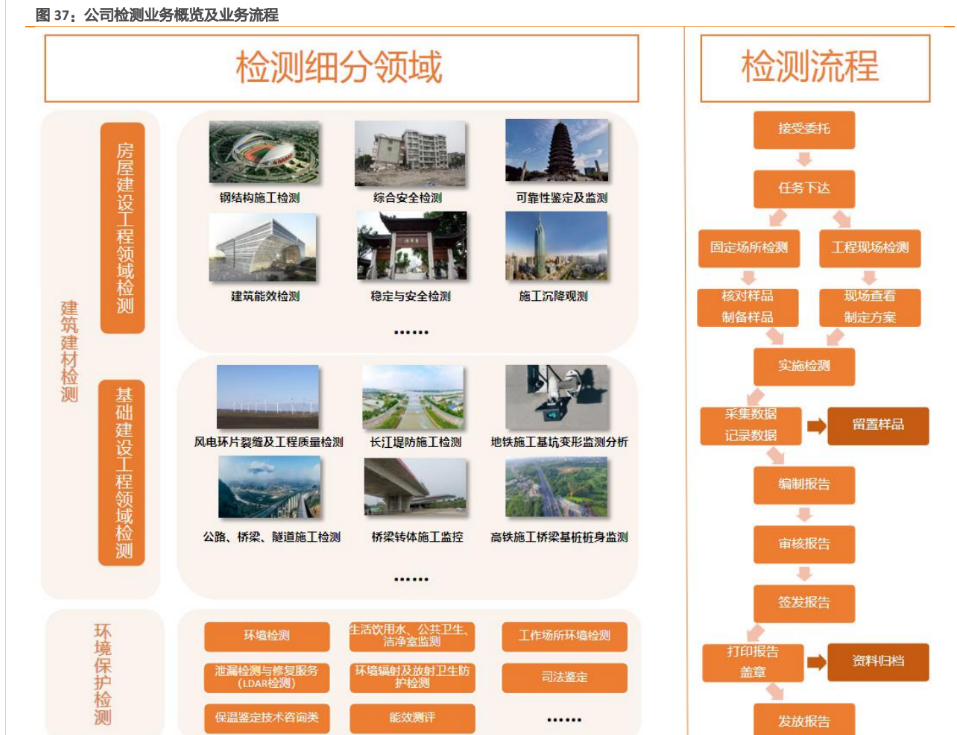Click the arrow pointing to 资料归档
The image size is (957, 735).
tap(817, 662)
